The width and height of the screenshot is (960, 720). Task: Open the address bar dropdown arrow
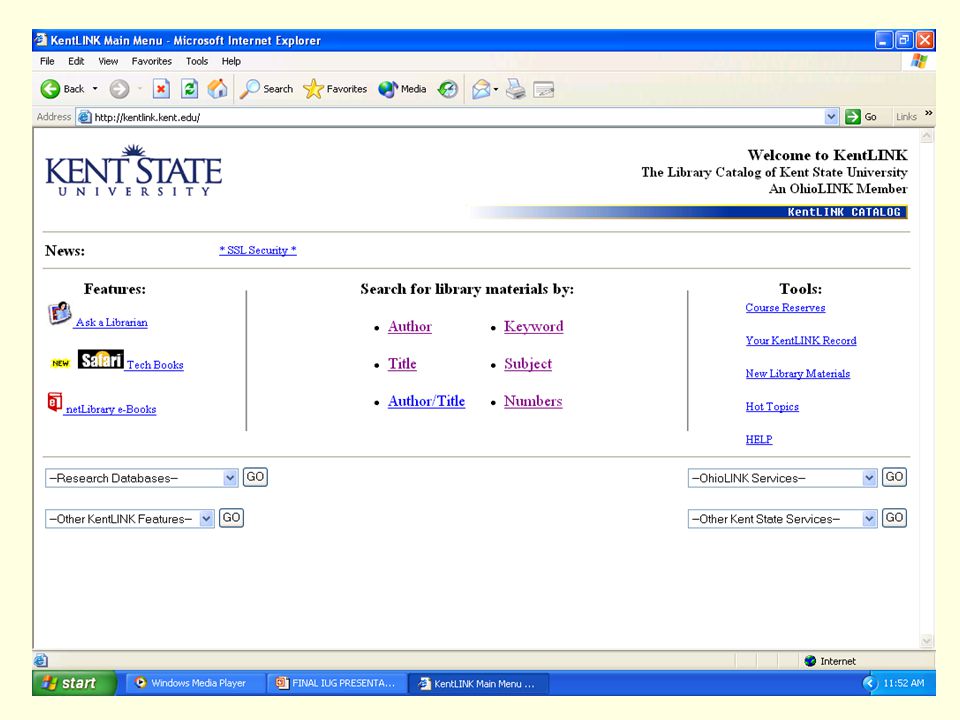831,117
